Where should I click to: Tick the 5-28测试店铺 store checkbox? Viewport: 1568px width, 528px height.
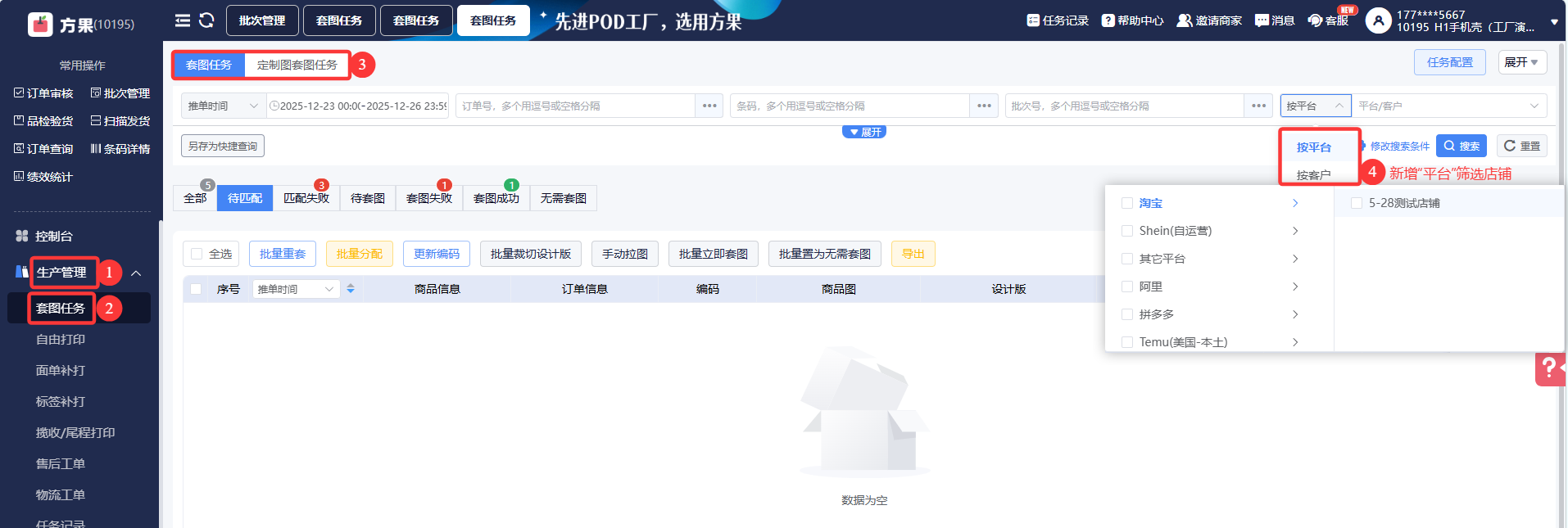(1357, 203)
